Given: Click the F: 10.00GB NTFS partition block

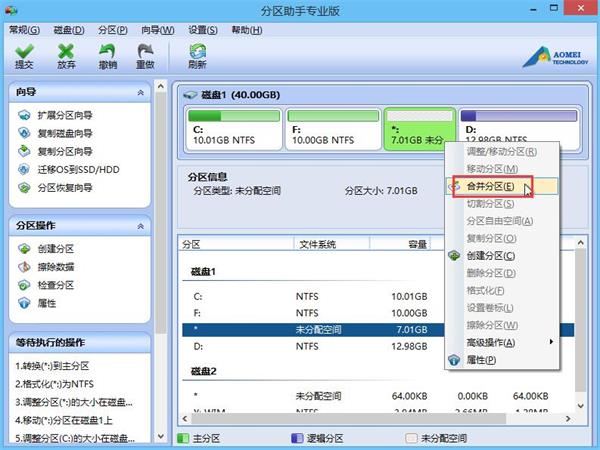Looking at the screenshot, I should pos(333,129).
